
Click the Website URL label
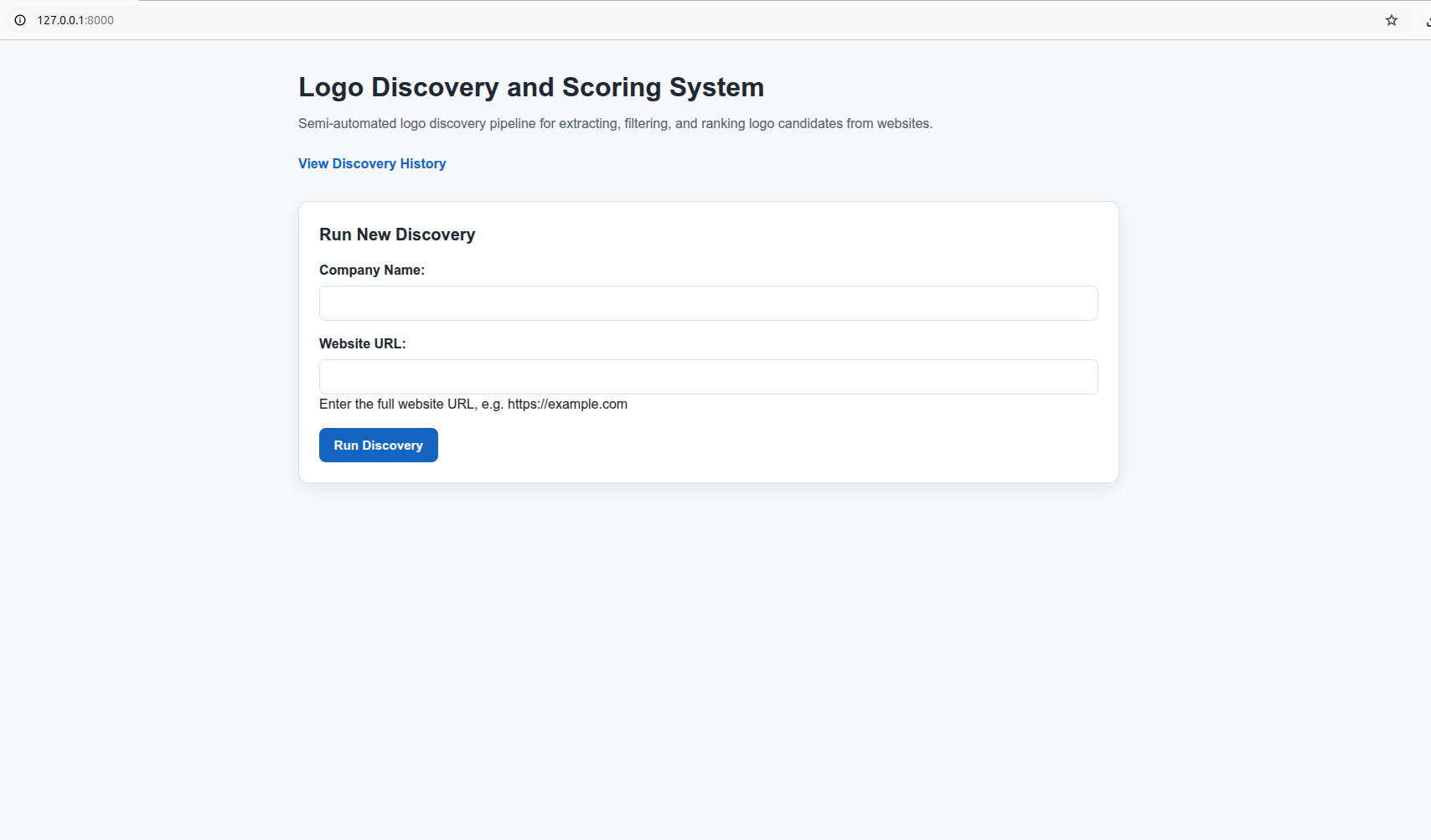pos(362,343)
